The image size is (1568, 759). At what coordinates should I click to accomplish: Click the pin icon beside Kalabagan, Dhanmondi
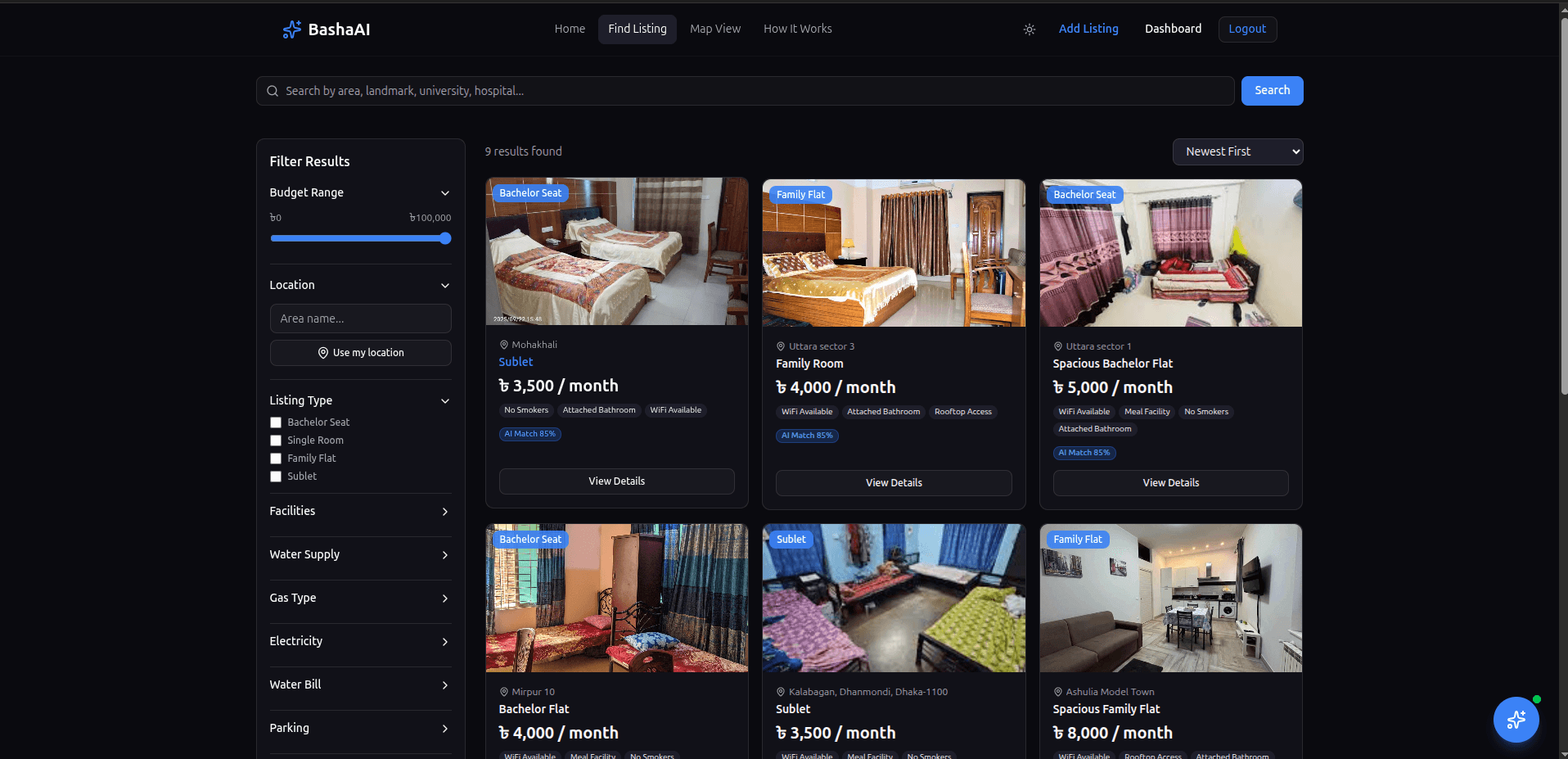coord(781,692)
